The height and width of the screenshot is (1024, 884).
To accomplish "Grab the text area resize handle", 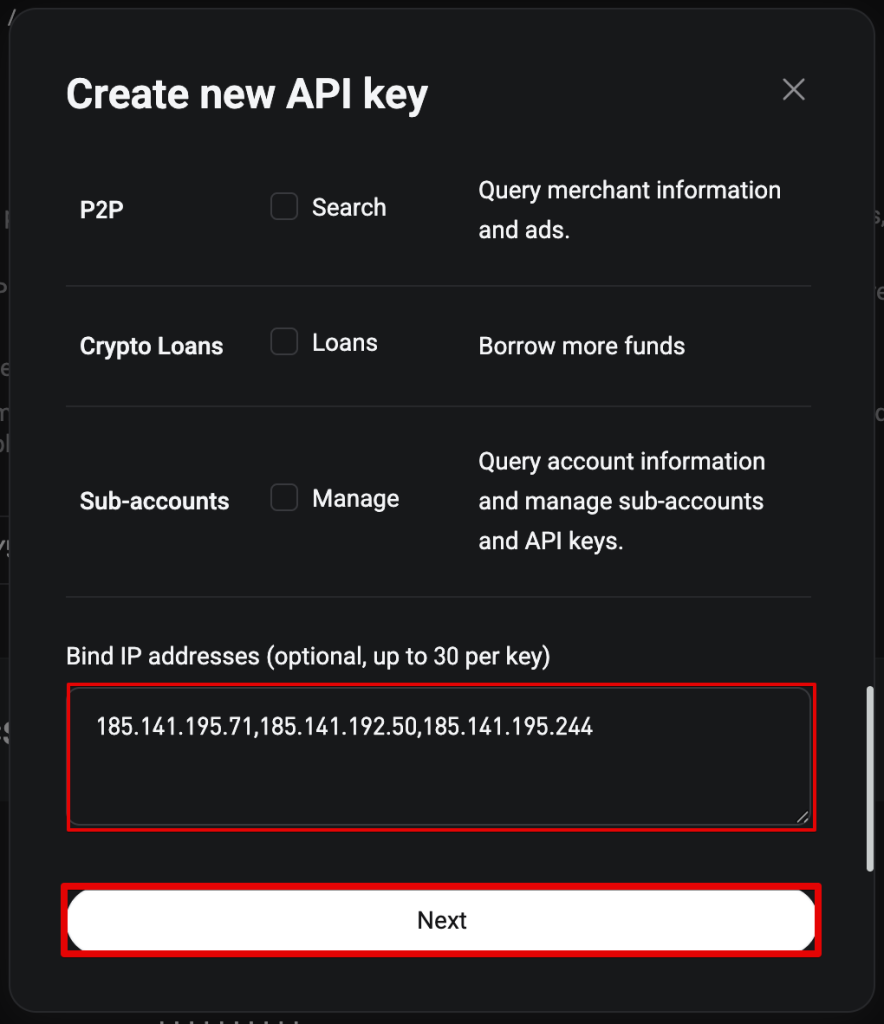I will [803, 818].
